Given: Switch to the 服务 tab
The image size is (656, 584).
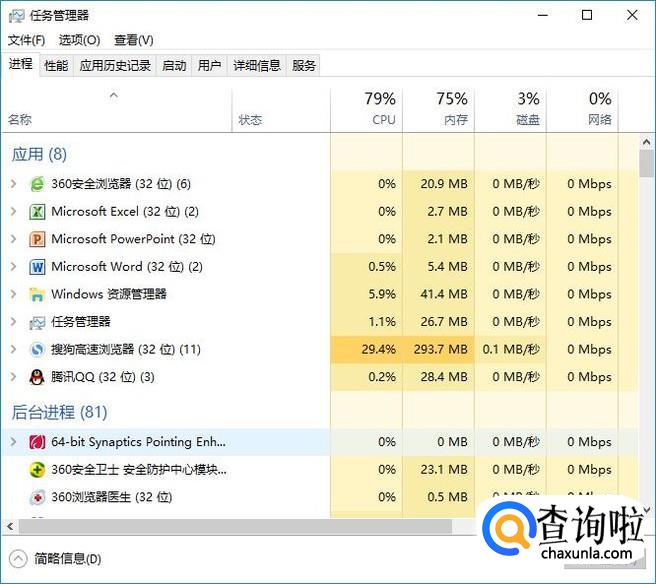Looking at the screenshot, I should pyautogui.click(x=304, y=65).
